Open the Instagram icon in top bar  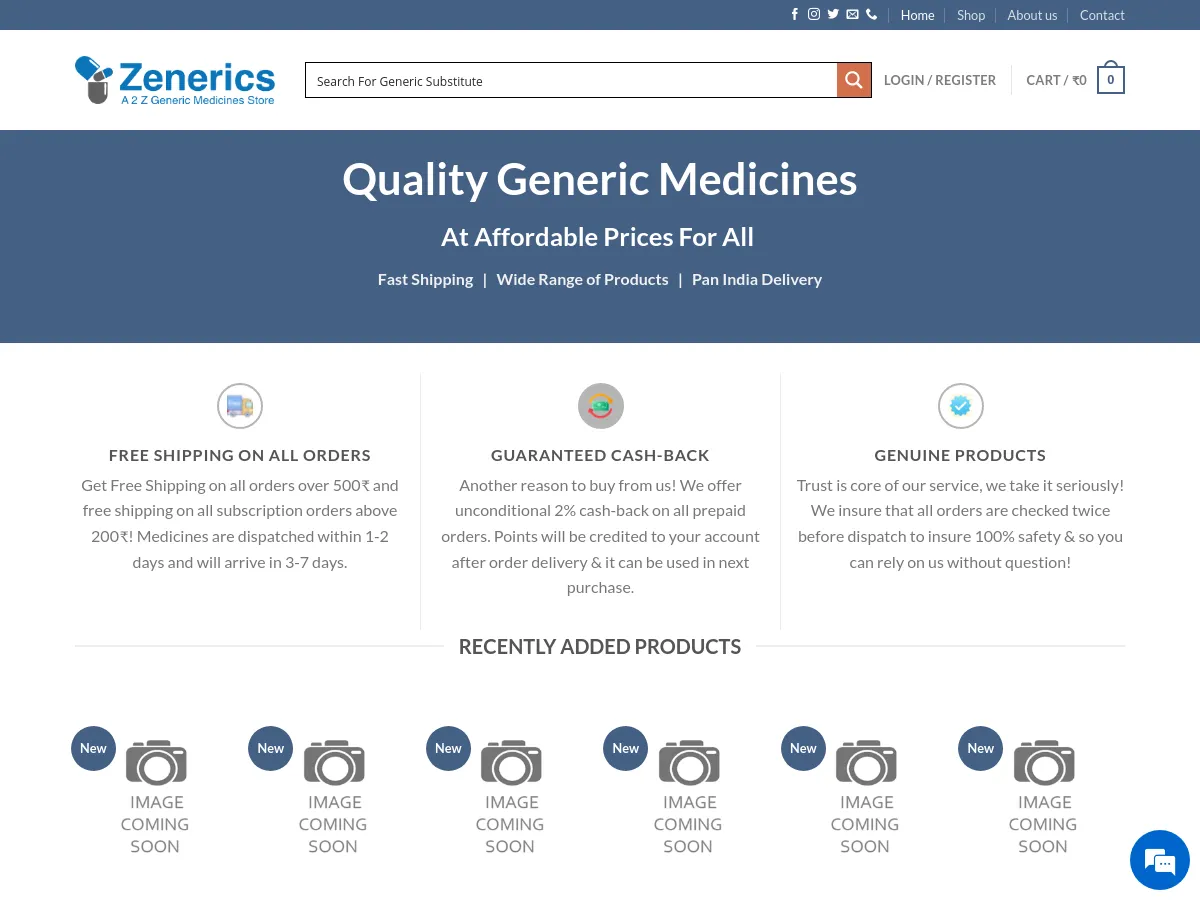pos(814,14)
